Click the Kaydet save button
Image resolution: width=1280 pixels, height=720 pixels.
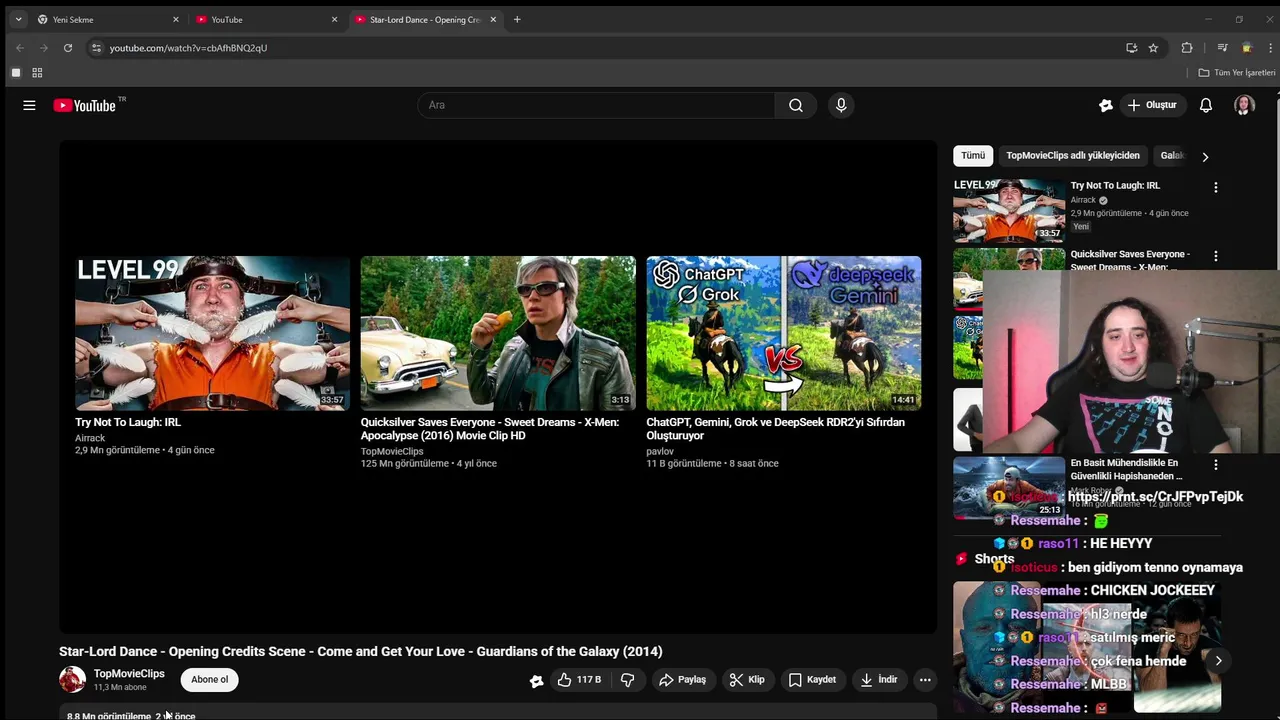pyautogui.click(x=812, y=680)
